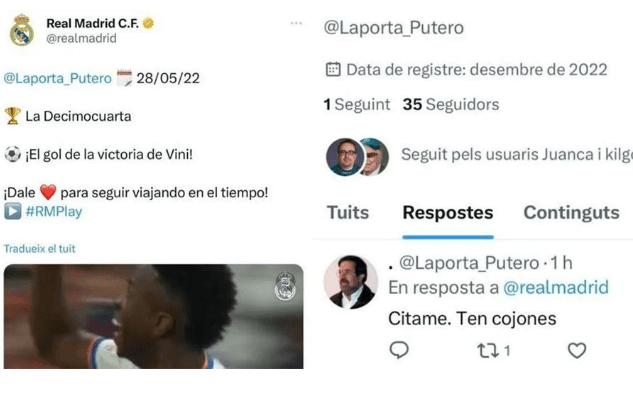633x412 pixels.
Task: Open the @realmadrid mention in reply
Action: click(556, 288)
